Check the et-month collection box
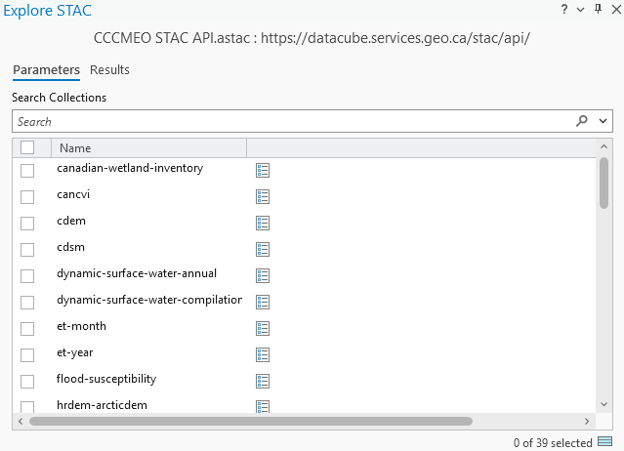 tap(27, 328)
